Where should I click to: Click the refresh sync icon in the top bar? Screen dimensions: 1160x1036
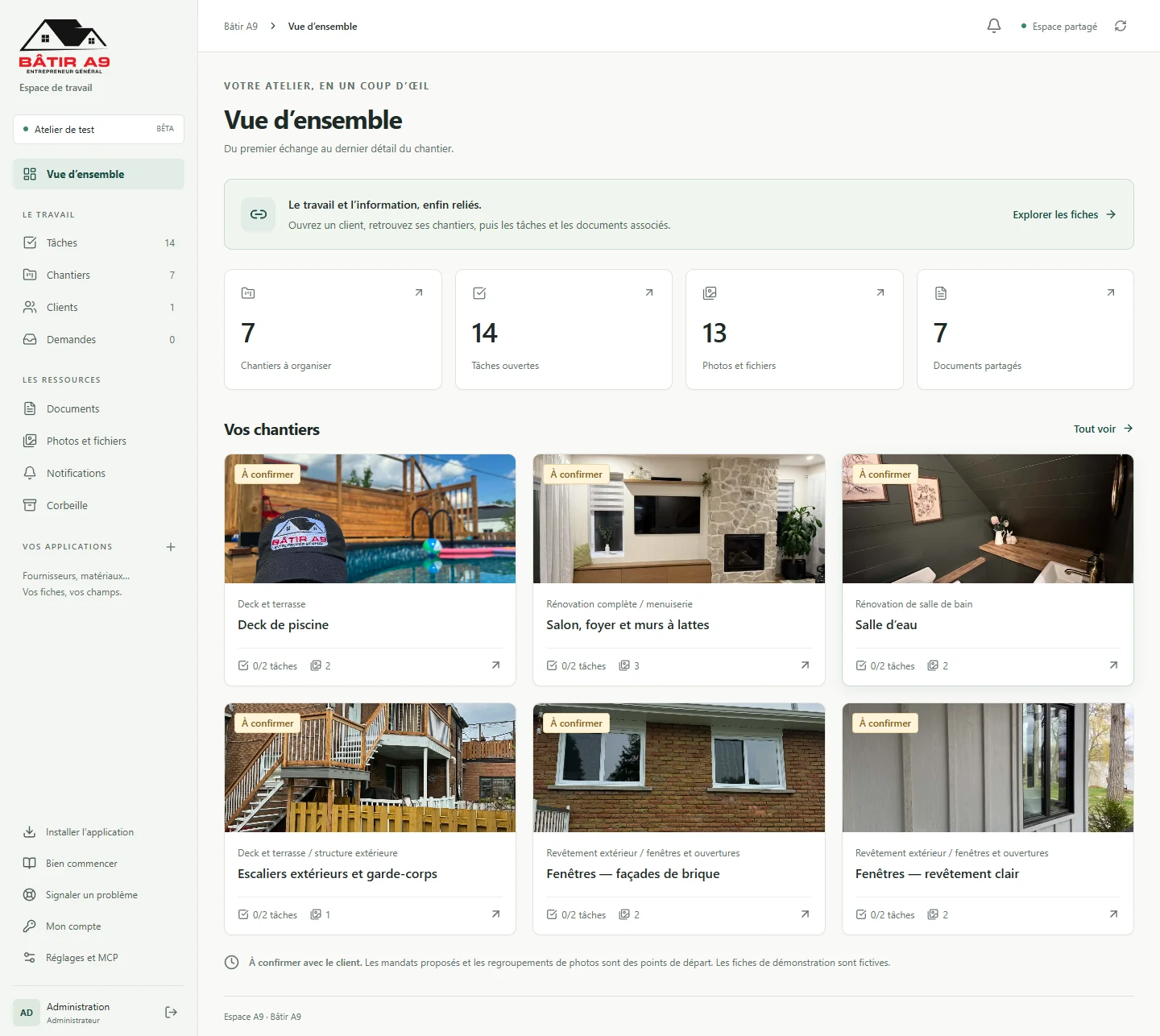click(x=1121, y=26)
